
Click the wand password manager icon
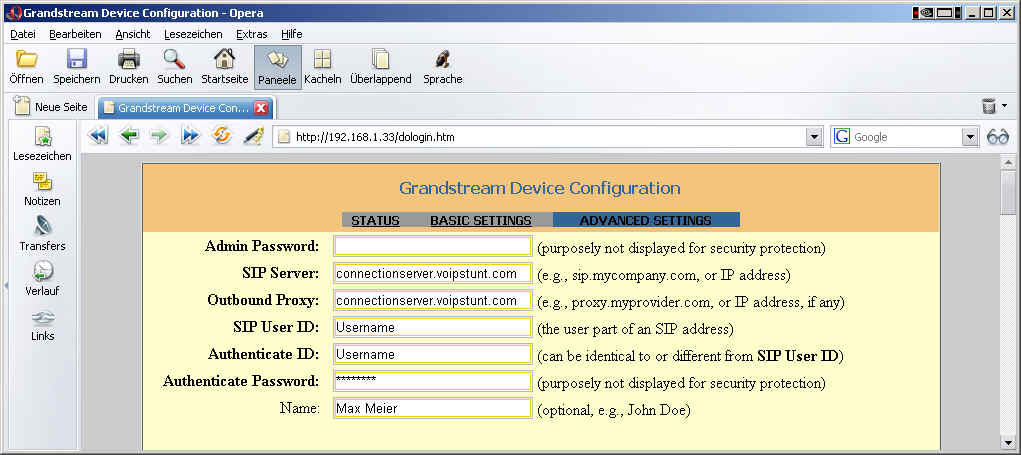253,136
